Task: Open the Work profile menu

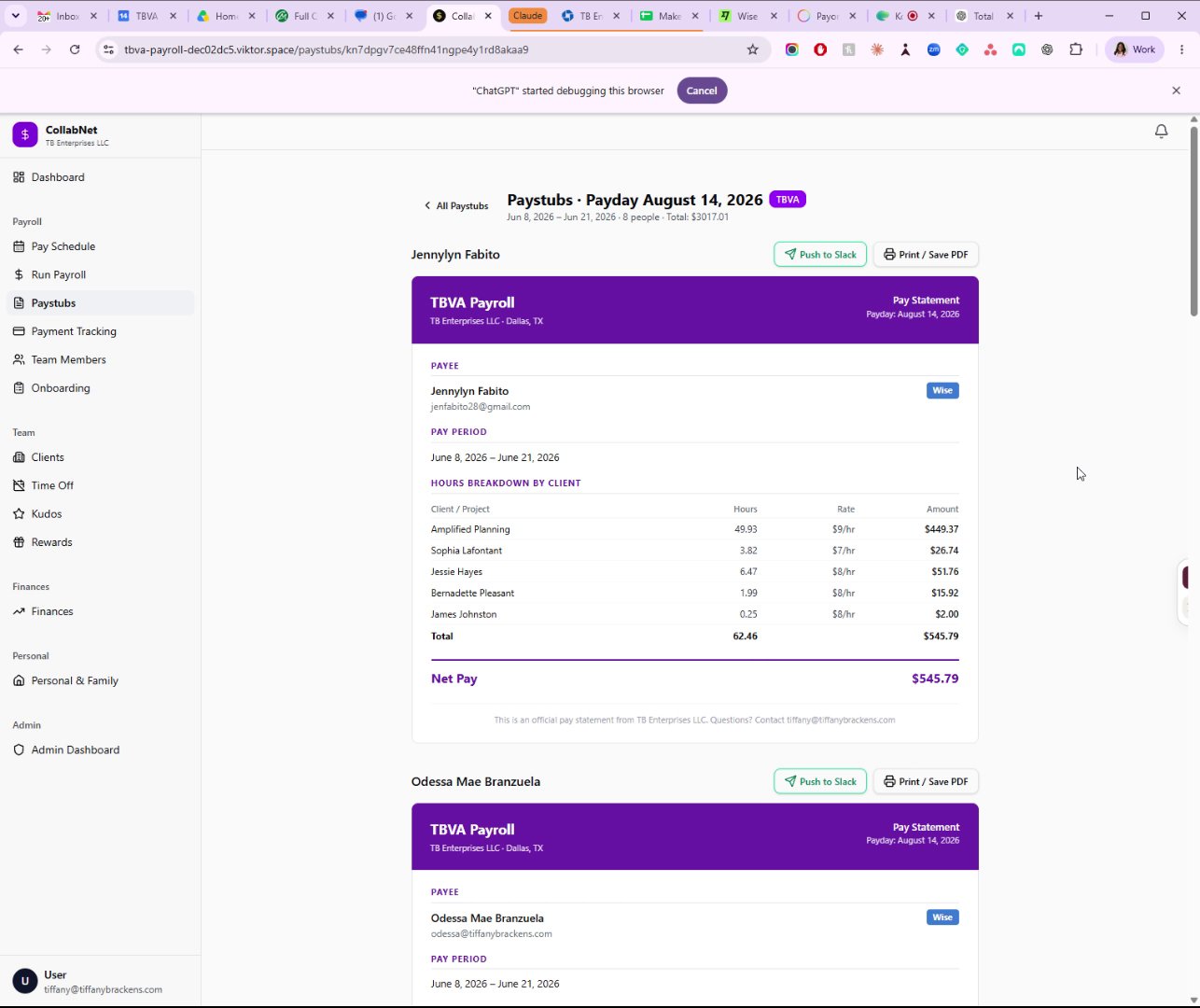Action: click(1135, 49)
